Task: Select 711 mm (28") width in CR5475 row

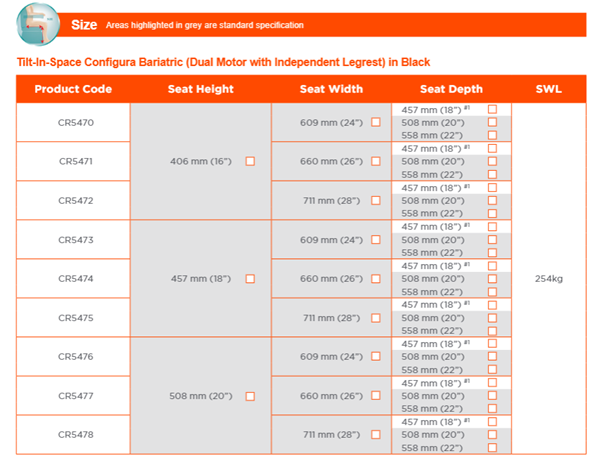Action: click(376, 318)
